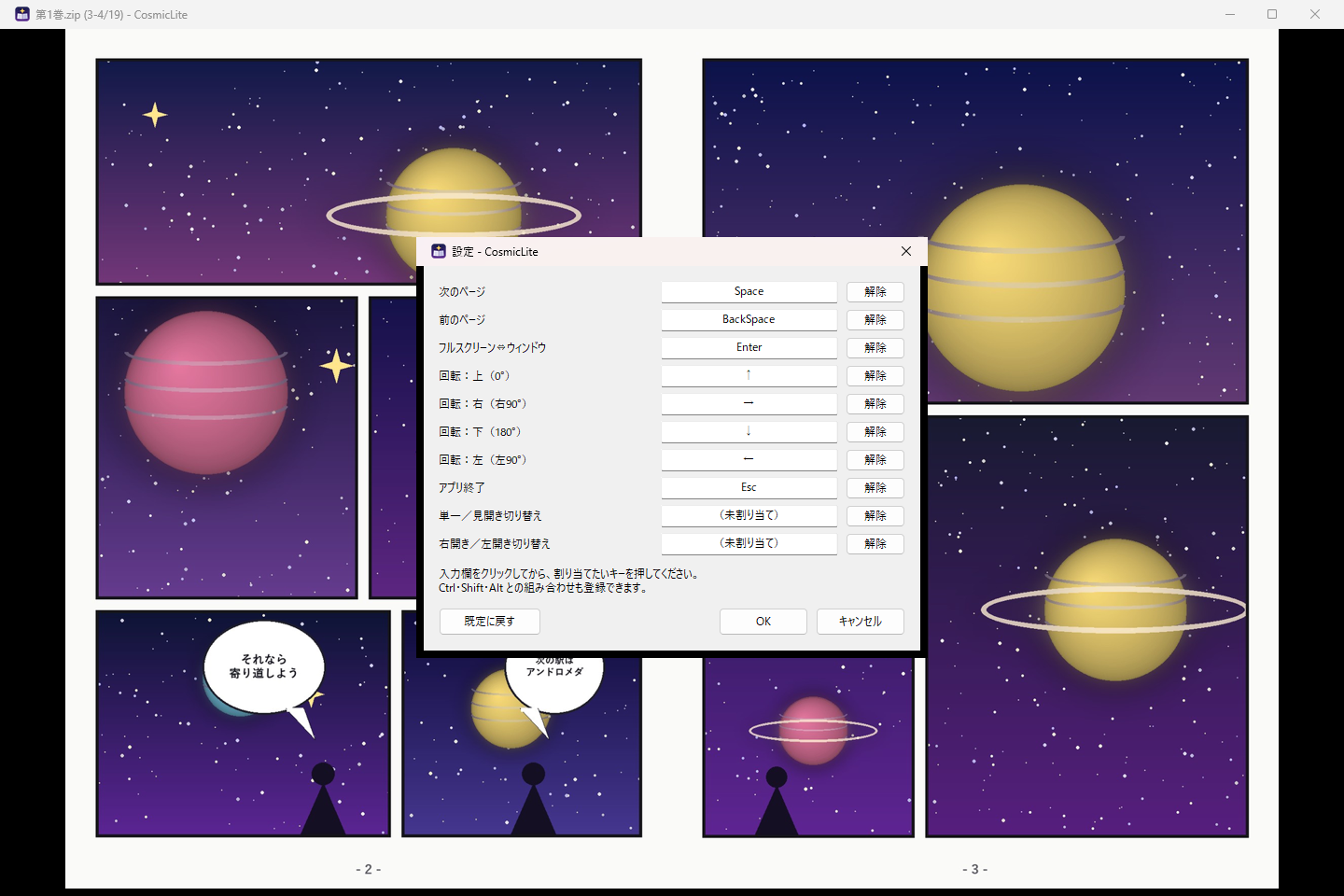Image resolution: width=1344 pixels, height=896 pixels.
Task: Click the アプリ終了 key field showing Esc
Action: [749, 488]
